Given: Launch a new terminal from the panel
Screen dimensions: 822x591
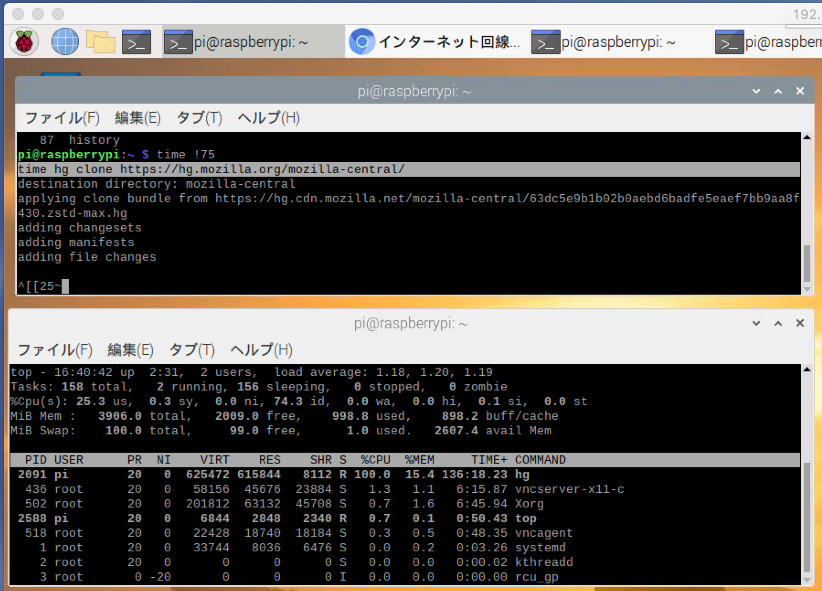Looking at the screenshot, I should 136,42.
